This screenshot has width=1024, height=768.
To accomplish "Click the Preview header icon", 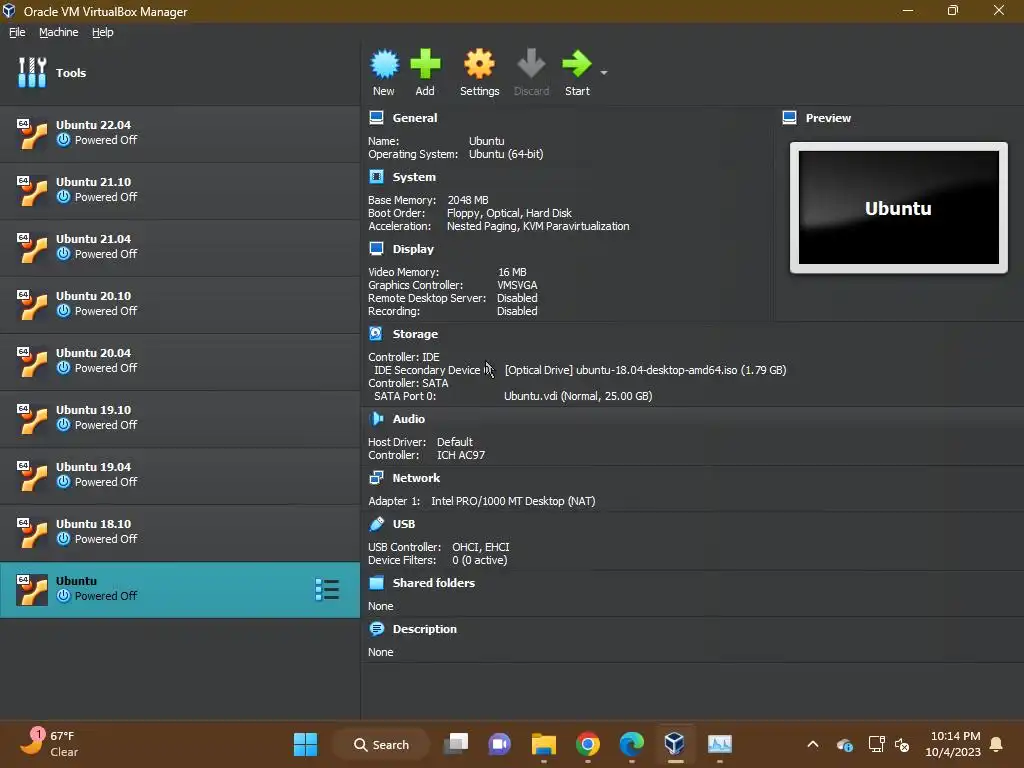I will (x=790, y=118).
